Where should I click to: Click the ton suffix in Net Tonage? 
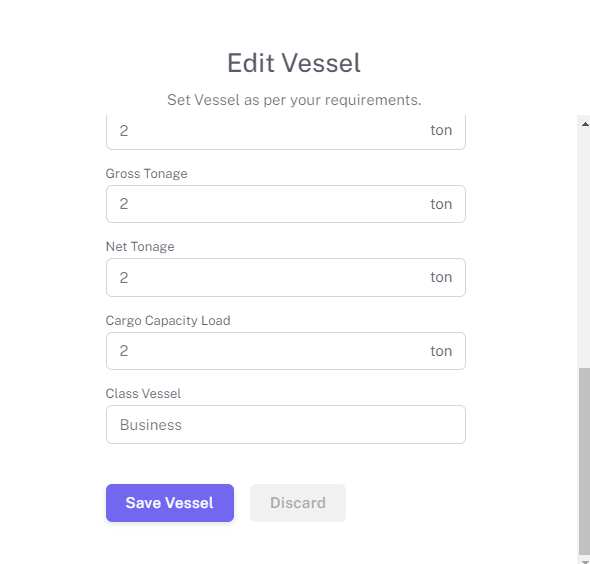tap(441, 277)
